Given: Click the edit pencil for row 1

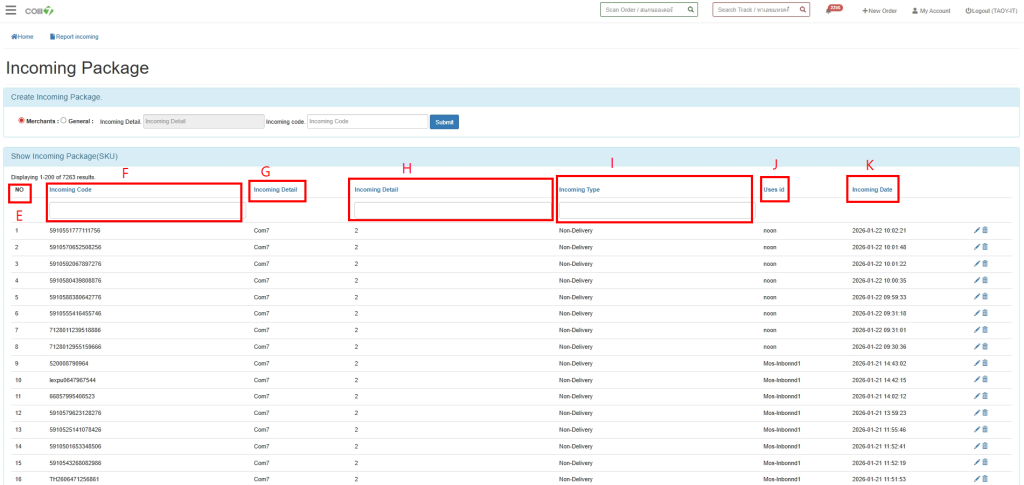Looking at the screenshot, I should pyautogui.click(x=977, y=230).
